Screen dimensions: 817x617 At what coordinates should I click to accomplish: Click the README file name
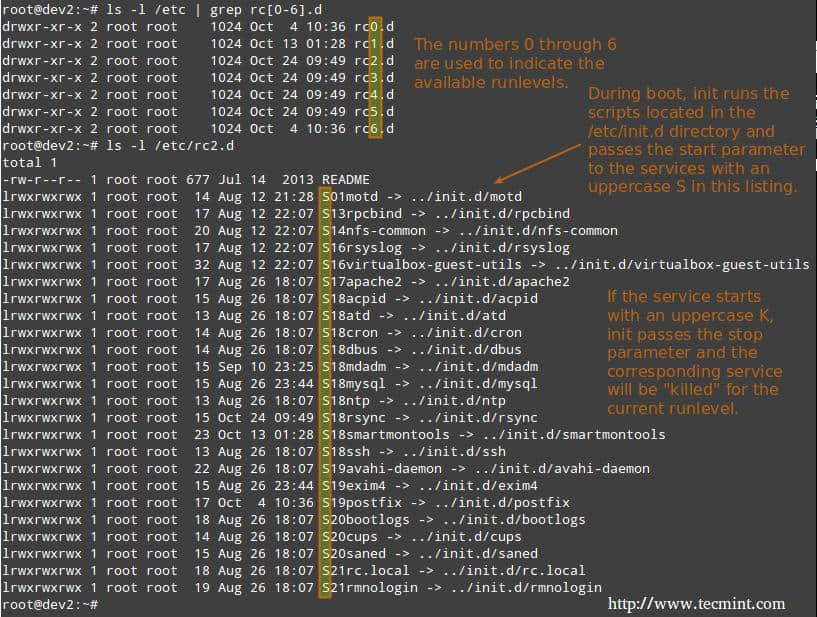[345, 179]
